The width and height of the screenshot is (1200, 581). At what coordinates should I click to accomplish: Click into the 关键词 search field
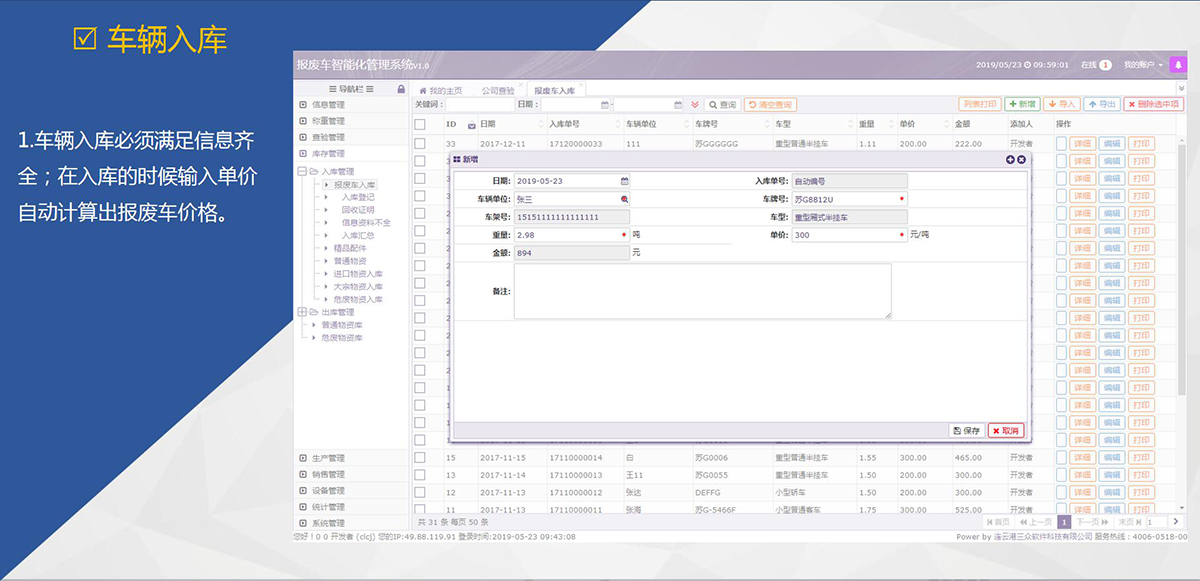pos(478,104)
